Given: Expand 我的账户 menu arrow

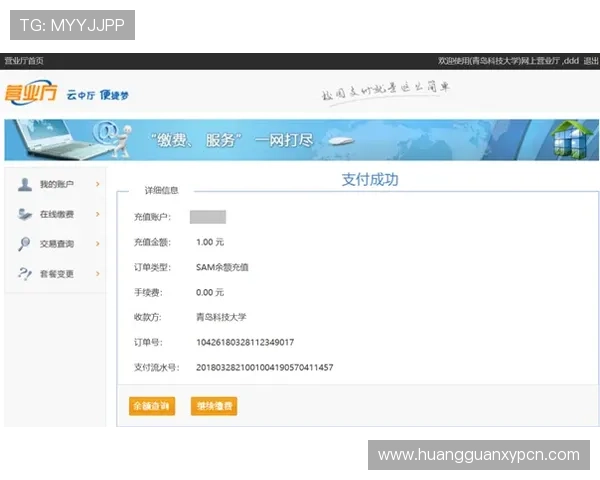Looking at the screenshot, I should [x=98, y=184].
